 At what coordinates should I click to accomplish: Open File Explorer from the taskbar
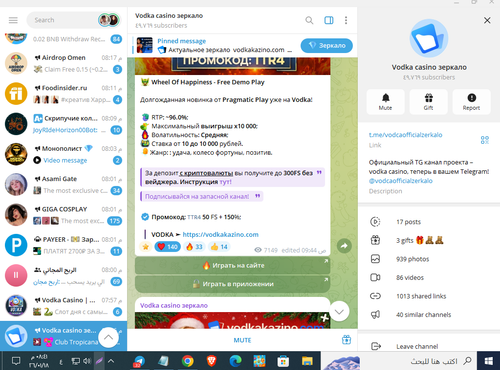click(307, 361)
